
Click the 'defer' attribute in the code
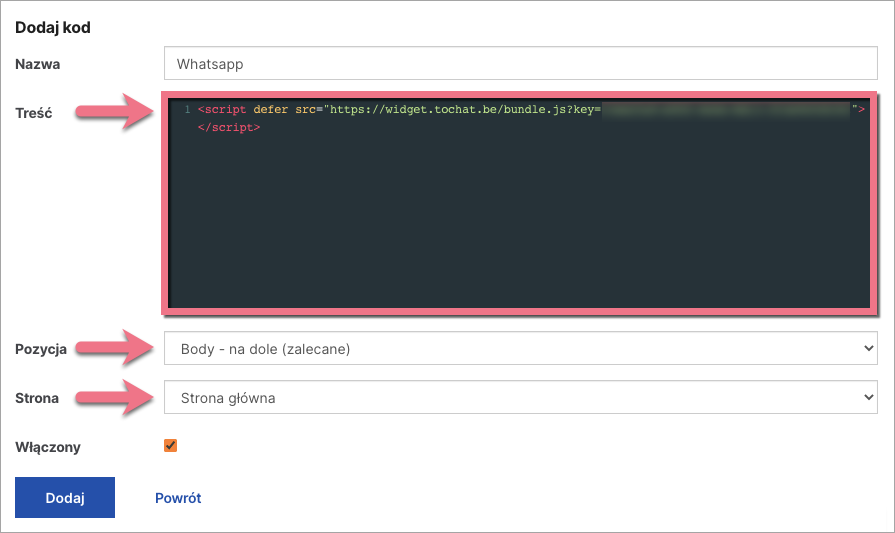coord(272,109)
